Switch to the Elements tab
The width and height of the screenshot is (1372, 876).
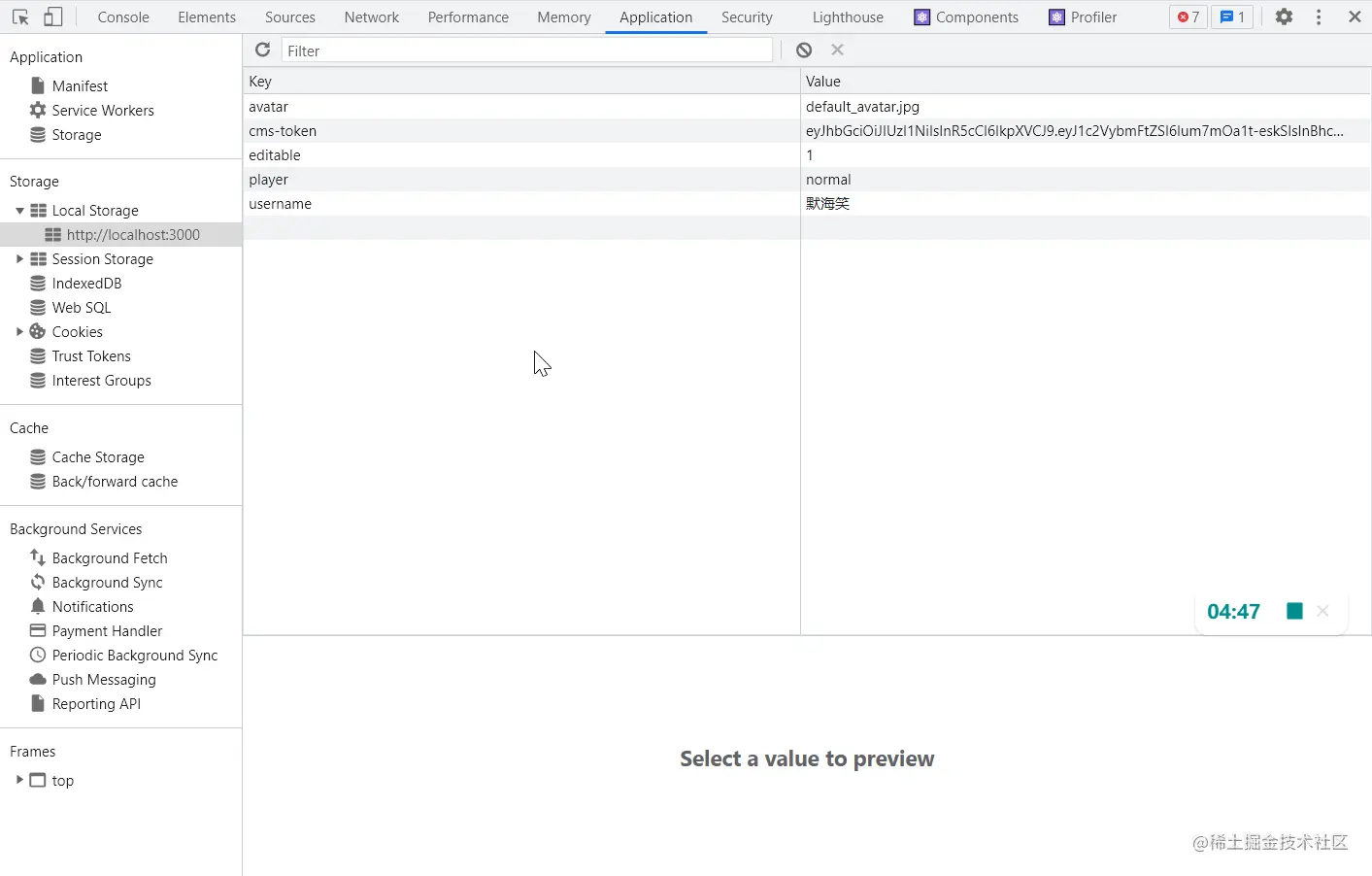tap(207, 17)
